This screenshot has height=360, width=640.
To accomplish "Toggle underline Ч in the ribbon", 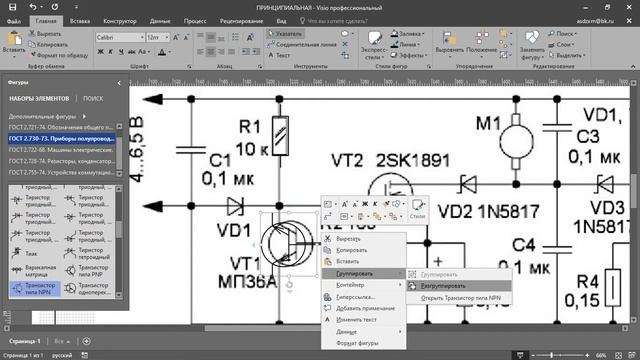I will [x=121, y=52].
